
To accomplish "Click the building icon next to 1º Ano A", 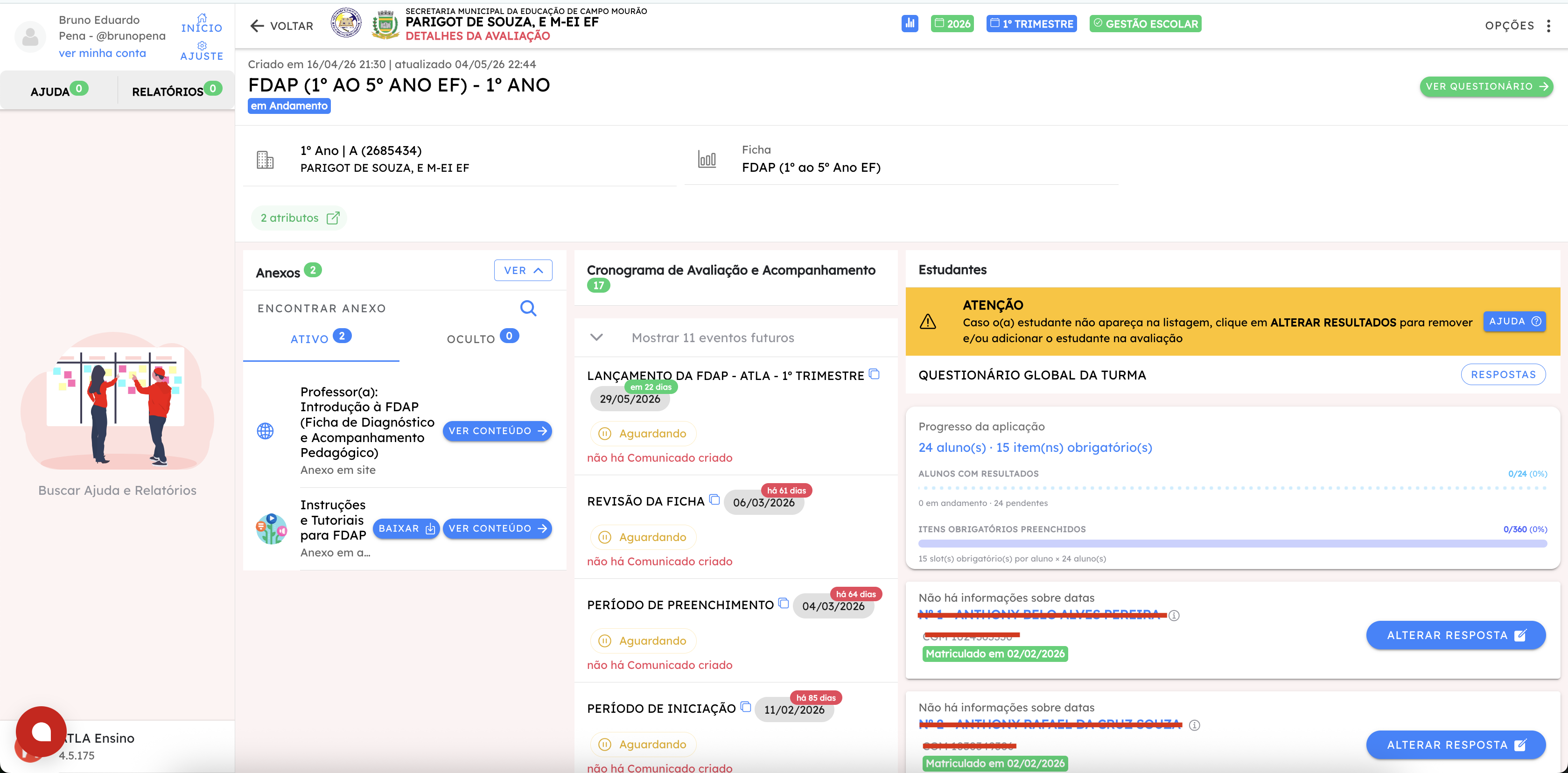I will coord(266,160).
